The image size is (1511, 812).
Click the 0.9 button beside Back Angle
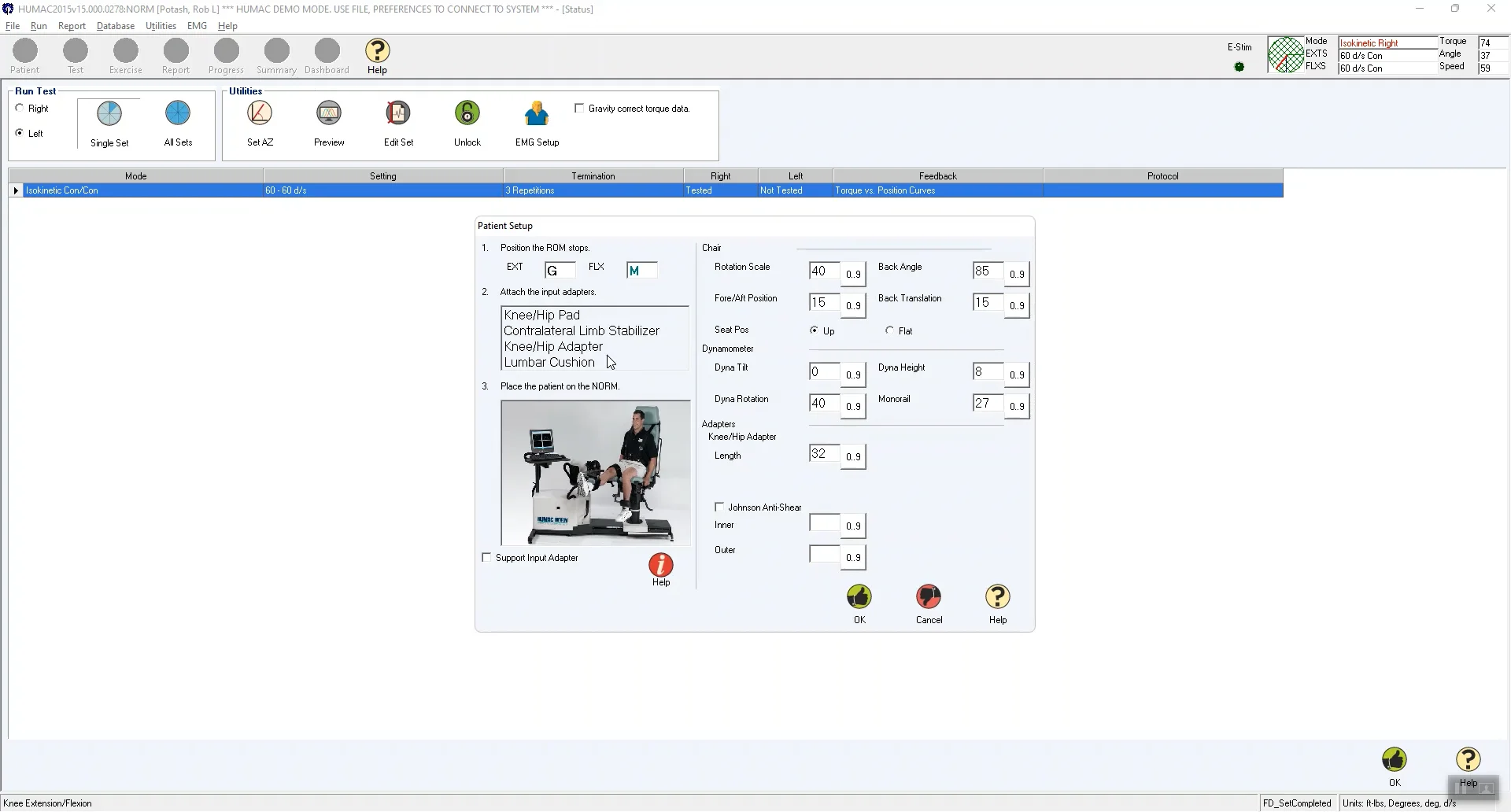(1017, 274)
